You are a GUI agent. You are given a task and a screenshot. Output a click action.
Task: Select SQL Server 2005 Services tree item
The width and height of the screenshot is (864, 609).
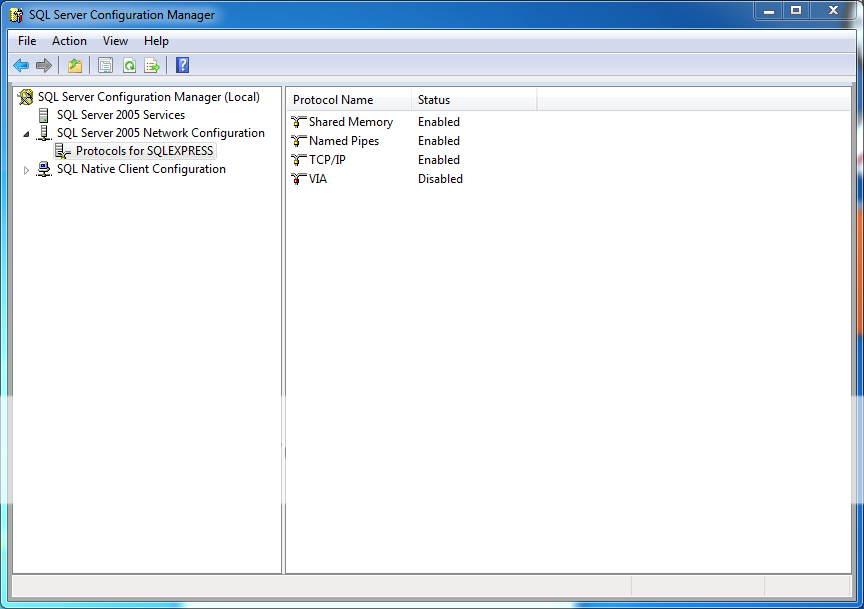coord(121,115)
